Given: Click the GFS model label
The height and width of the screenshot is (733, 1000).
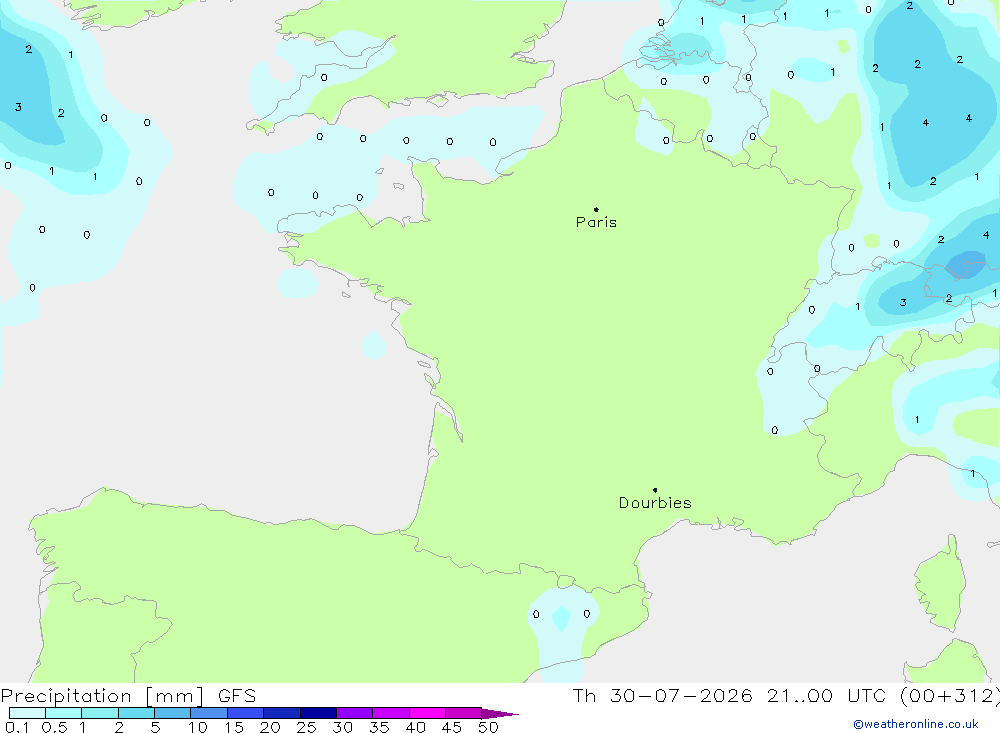Looking at the screenshot, I should pos(237,696).
